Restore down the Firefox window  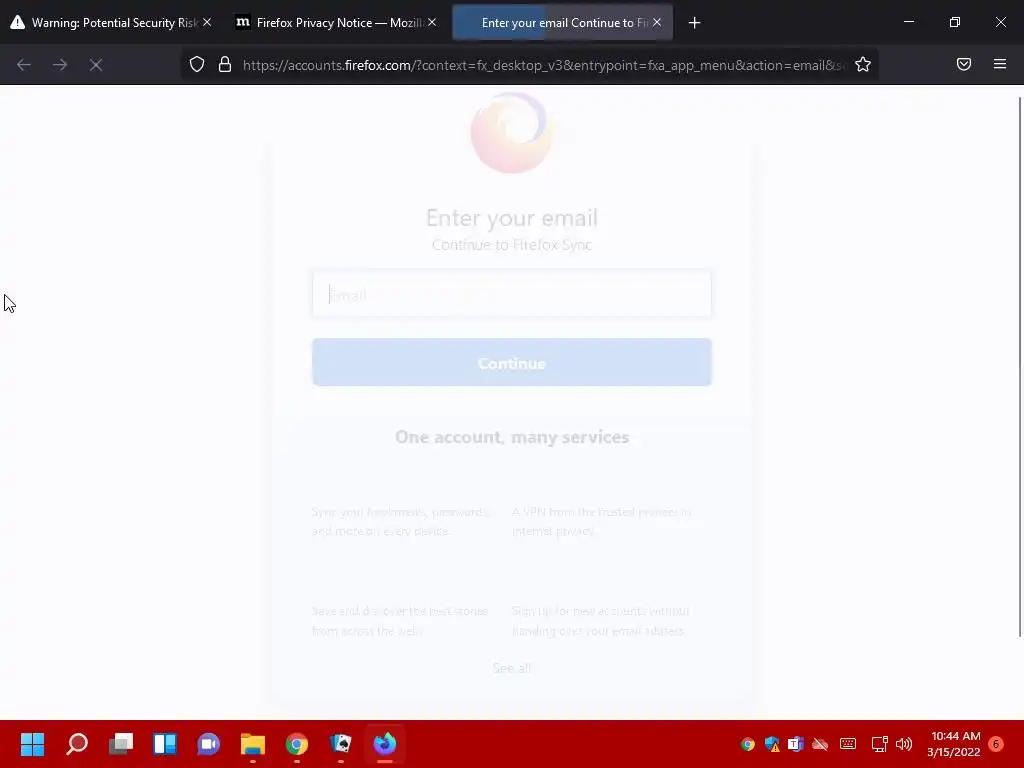pos(955,22)
